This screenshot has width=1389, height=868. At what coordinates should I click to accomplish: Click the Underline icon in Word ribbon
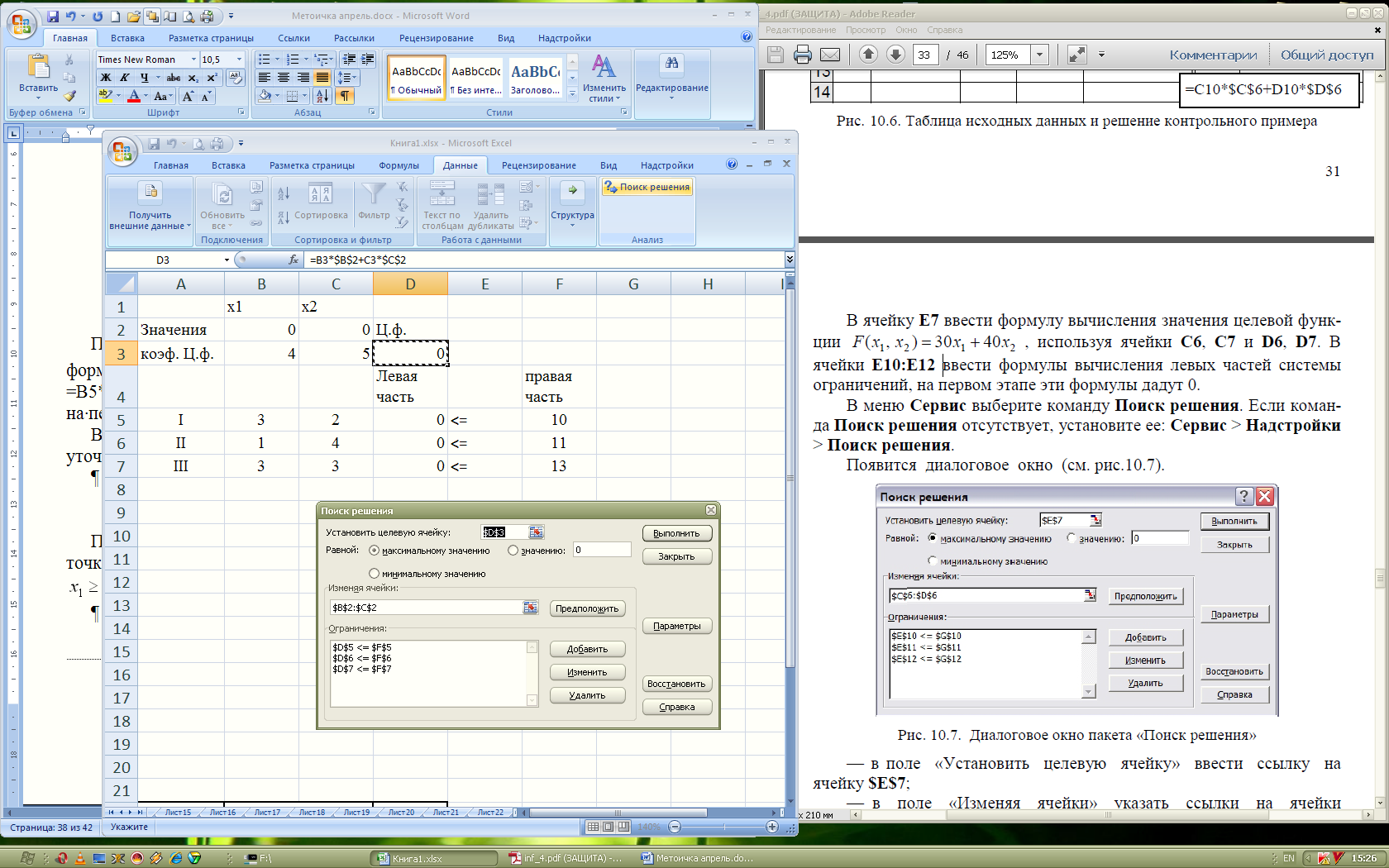pyautogui.click(x=144, y=78)
